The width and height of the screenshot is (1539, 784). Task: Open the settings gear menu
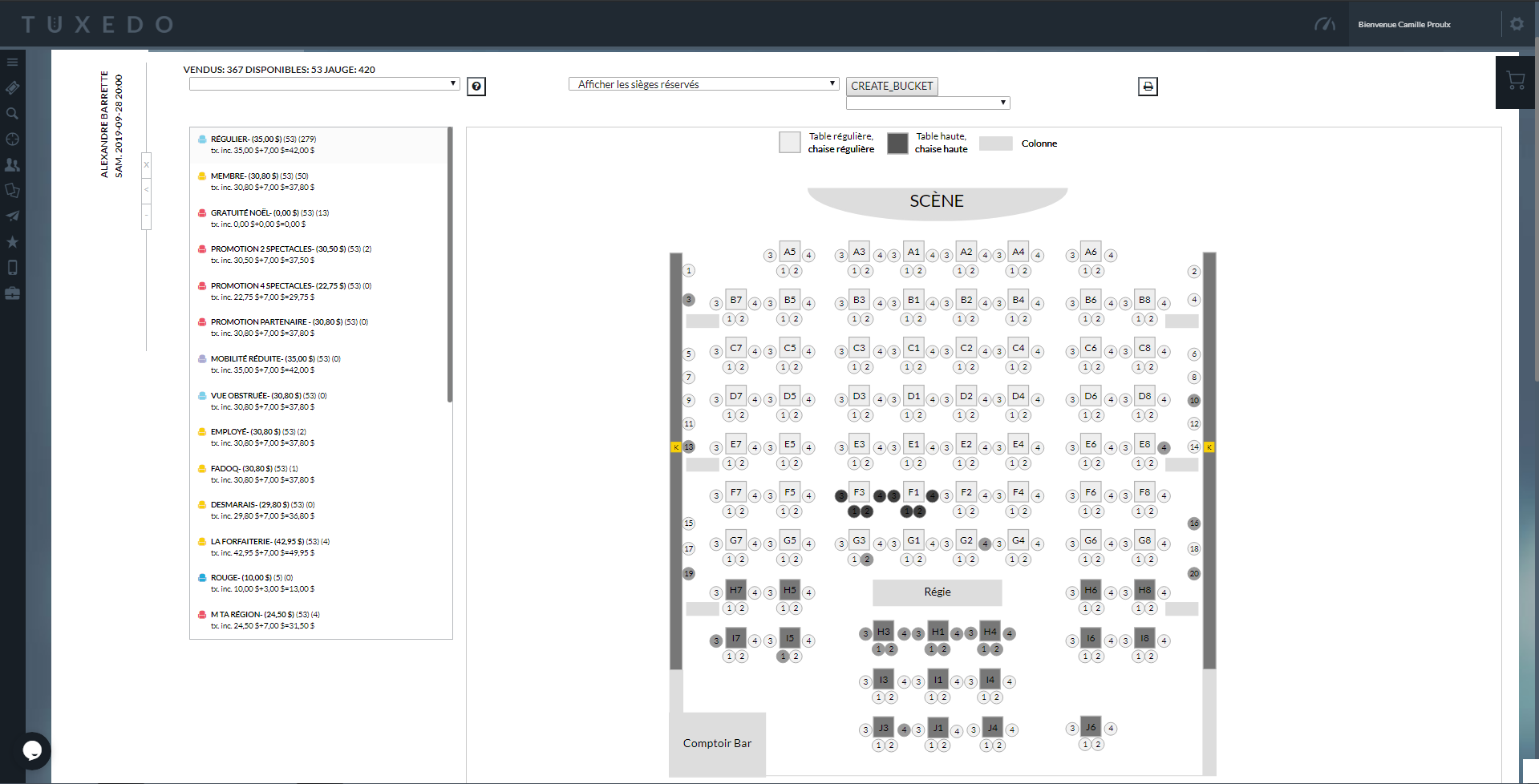1517,24
